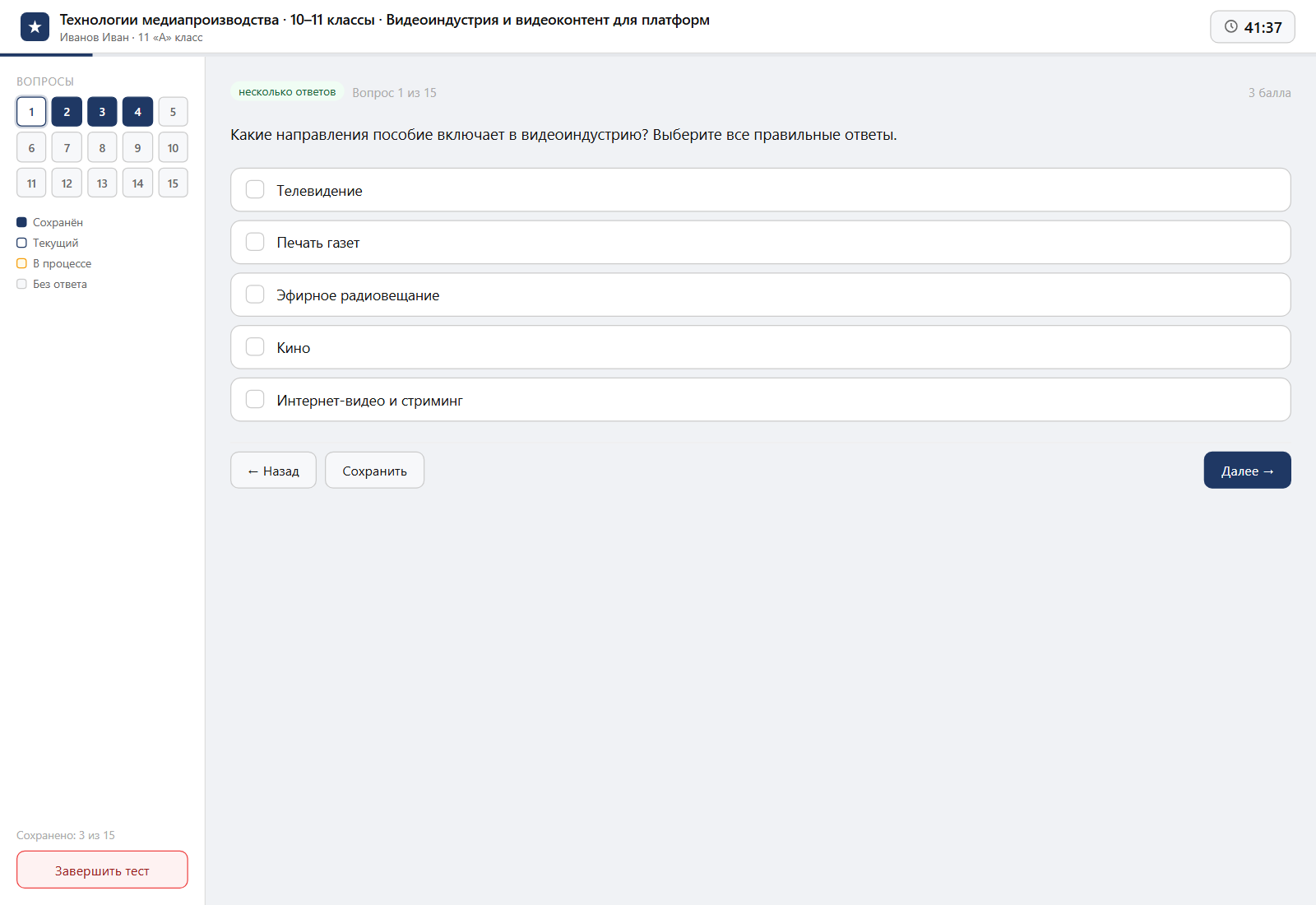Click the 41:37 timer display

1253,27
